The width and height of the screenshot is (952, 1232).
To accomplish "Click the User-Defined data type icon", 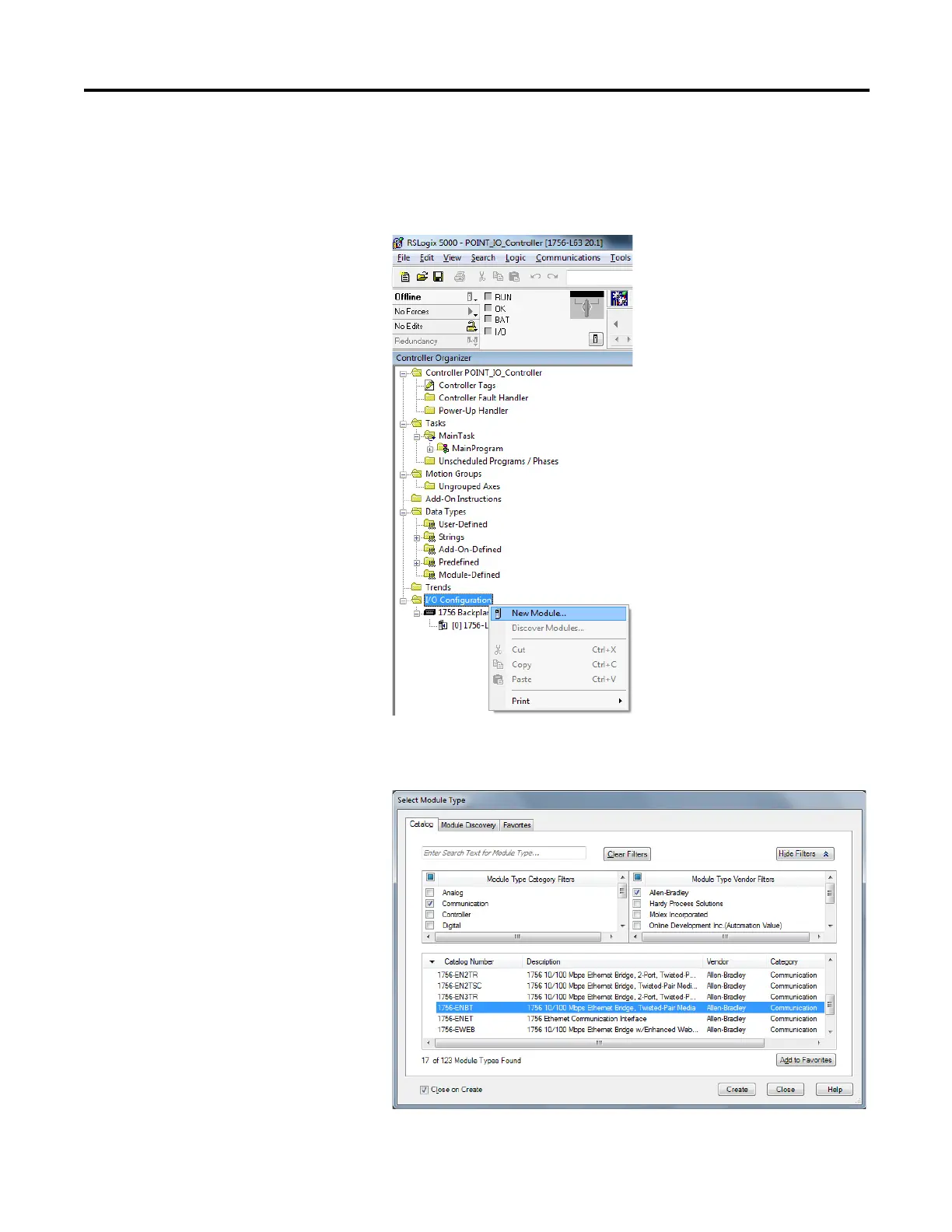I will click(x=429, y=524).
